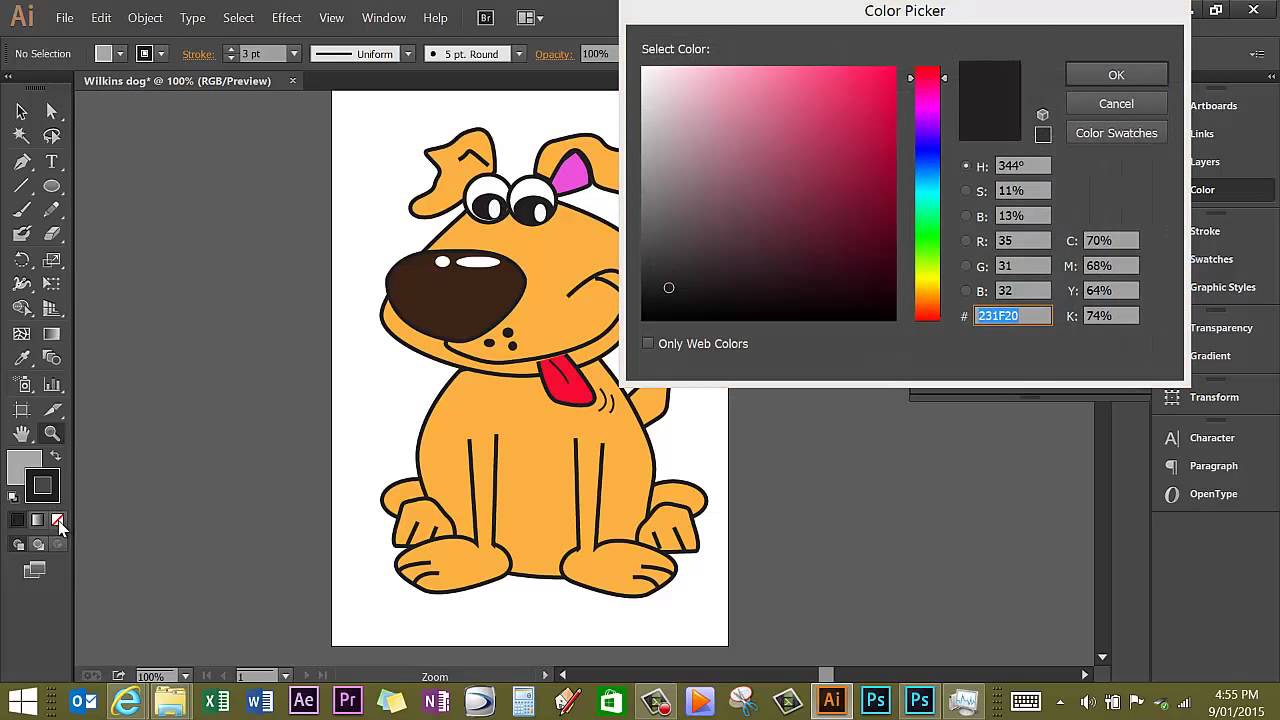Open the Type menu
Image resolution: width=1280 pixels, height=720 pixels.
(193, 18)
